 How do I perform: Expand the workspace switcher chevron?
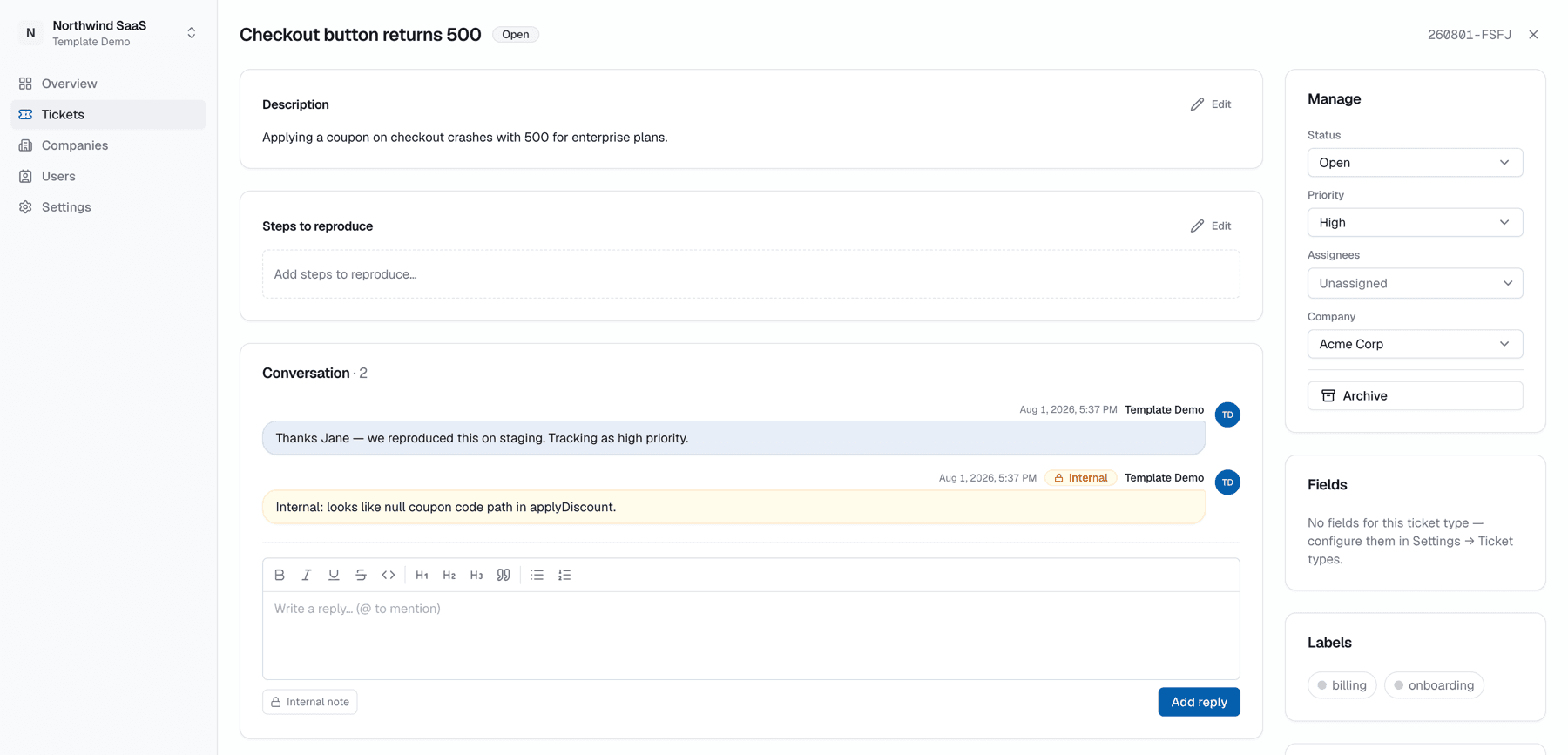(192, 33)
